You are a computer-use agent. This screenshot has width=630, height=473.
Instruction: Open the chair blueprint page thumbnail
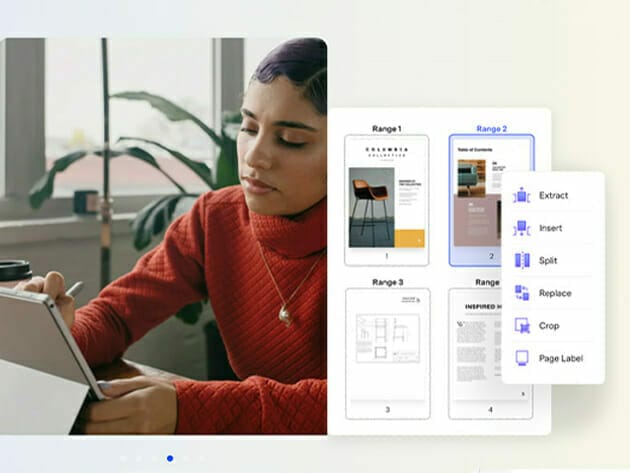coord(386,345)
